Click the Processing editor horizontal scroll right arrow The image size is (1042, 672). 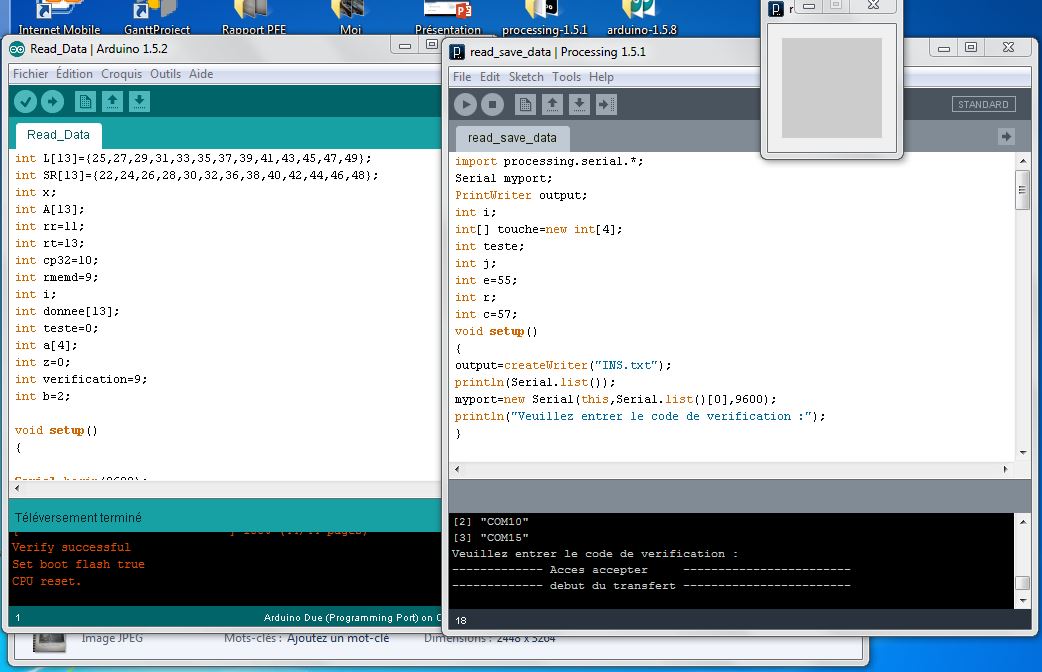[x=1005, y=469]
